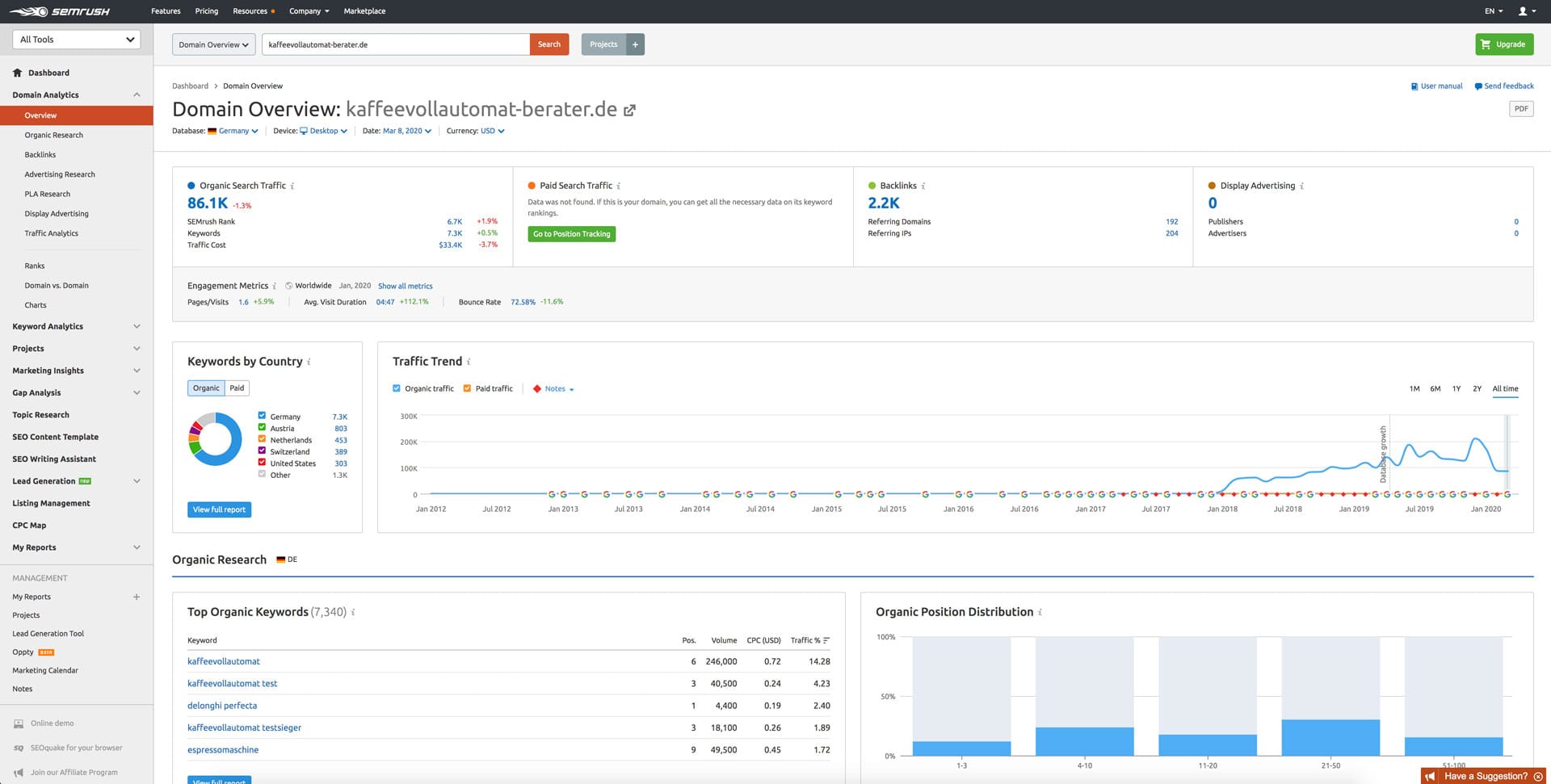Click info icon next to Organic Search Traffic

point(292,186)
